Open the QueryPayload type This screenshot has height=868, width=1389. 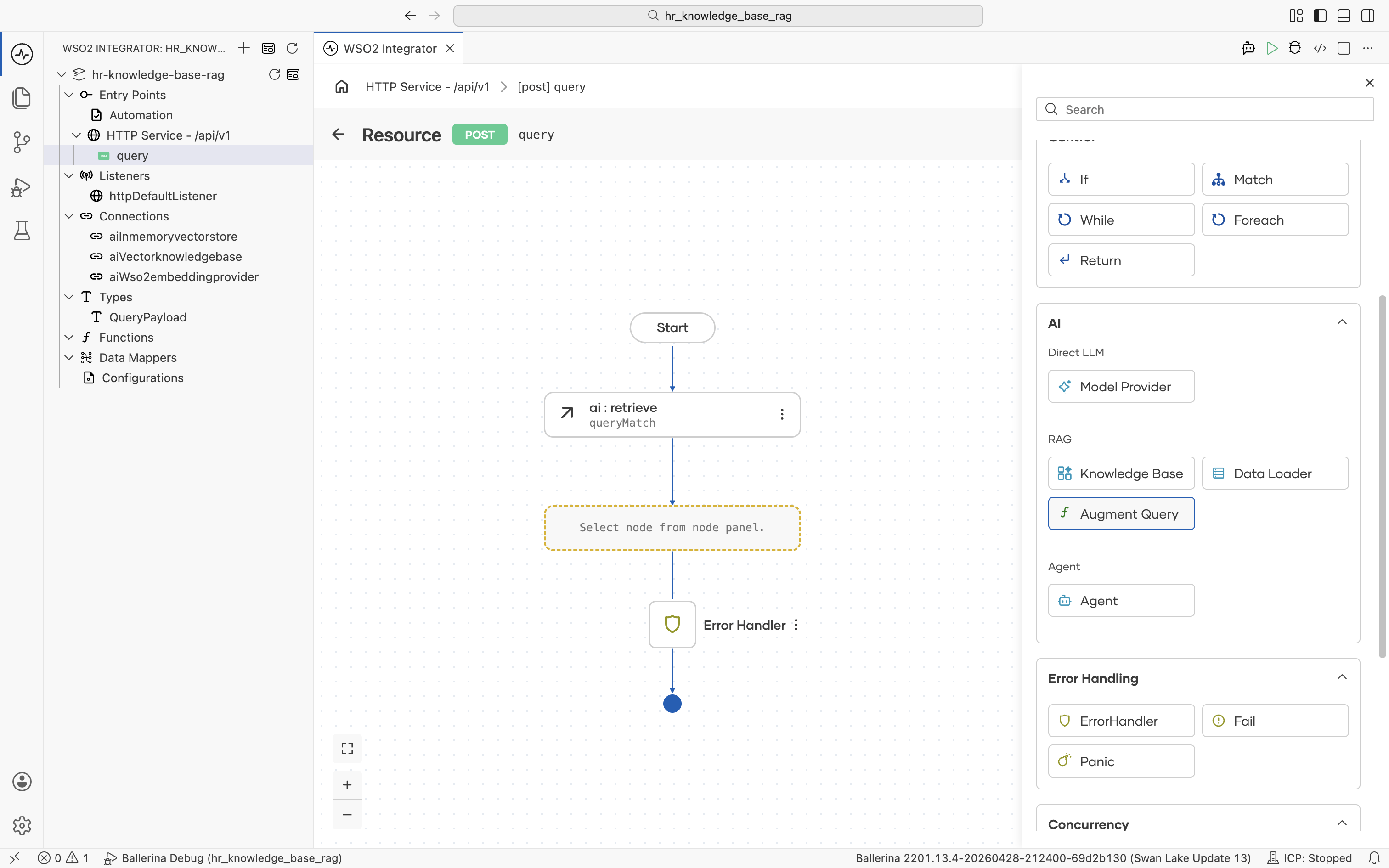(x=179, y=317)
